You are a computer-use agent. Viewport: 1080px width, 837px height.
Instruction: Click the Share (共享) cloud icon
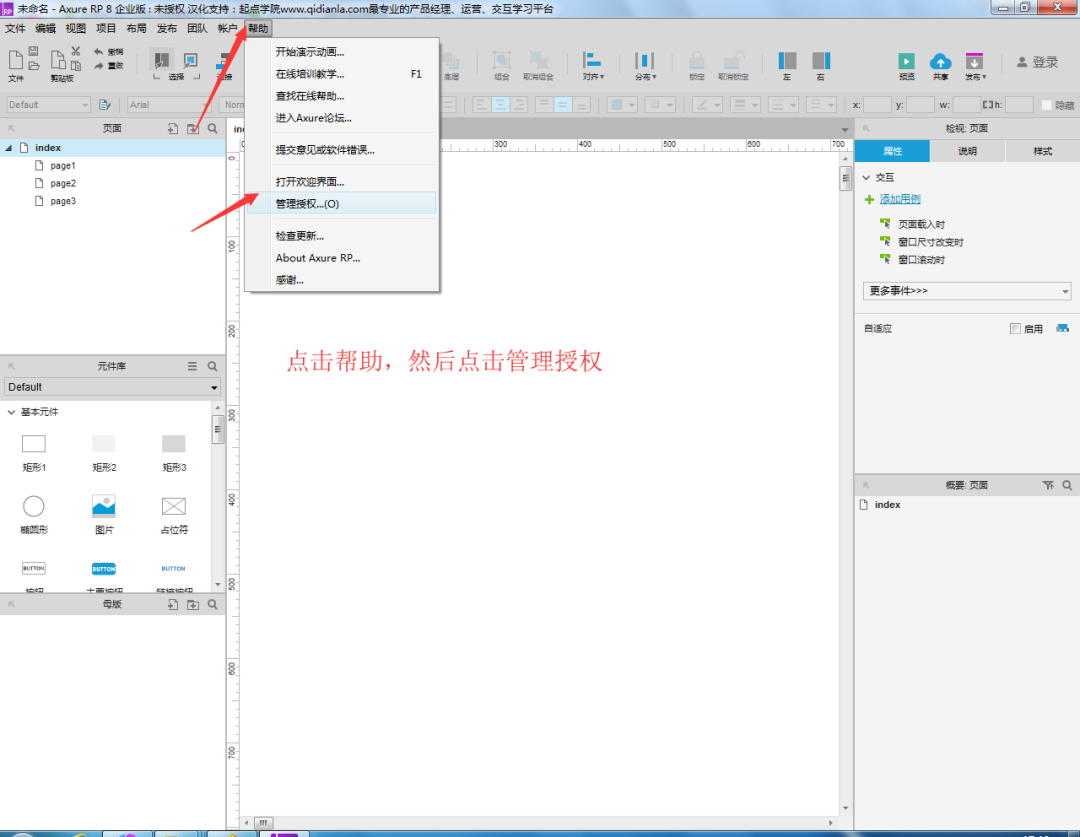940,61
